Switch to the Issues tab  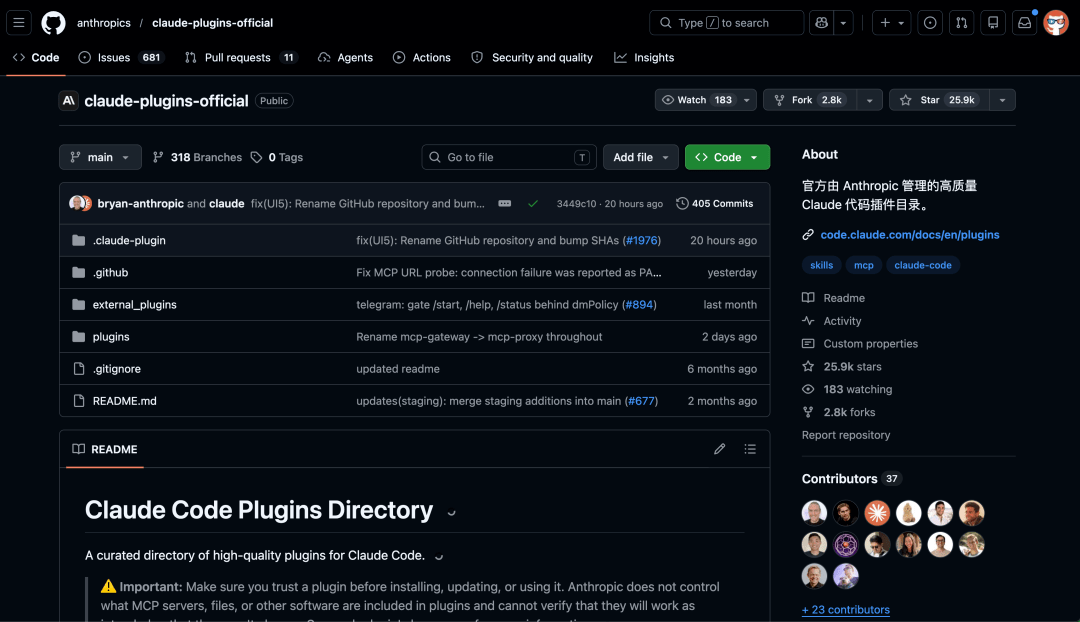click(122, 58)
